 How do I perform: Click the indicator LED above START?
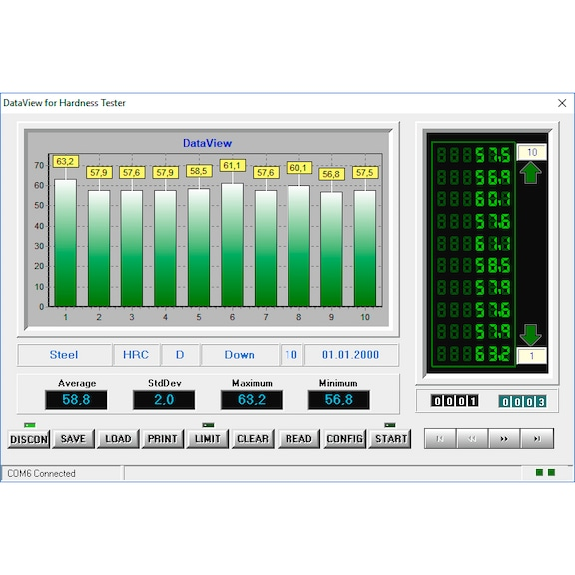point(390,425)
